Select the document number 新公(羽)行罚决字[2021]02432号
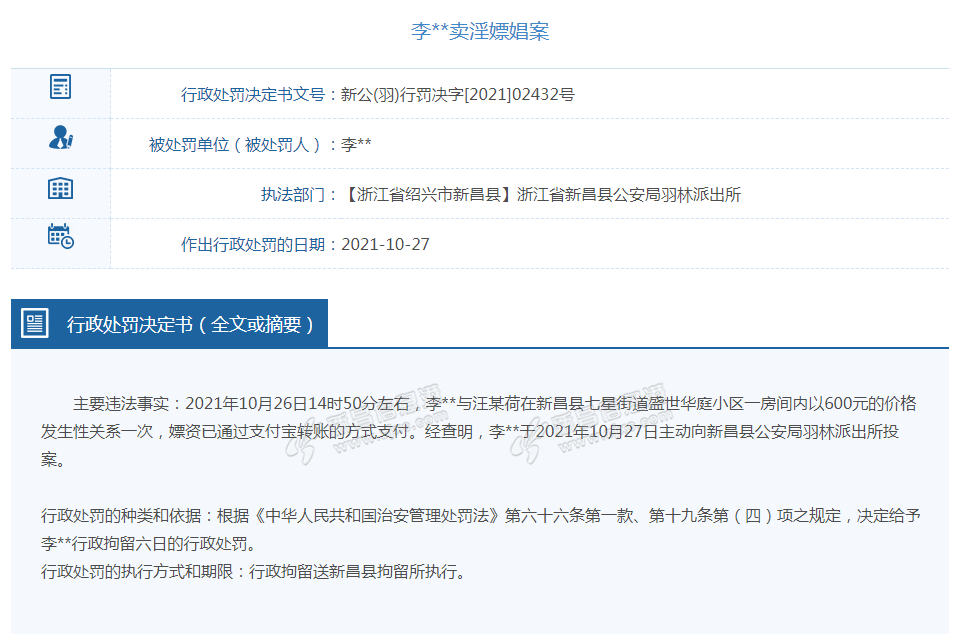The width and height of the screenshot is (961, 634). click(458, 95)
